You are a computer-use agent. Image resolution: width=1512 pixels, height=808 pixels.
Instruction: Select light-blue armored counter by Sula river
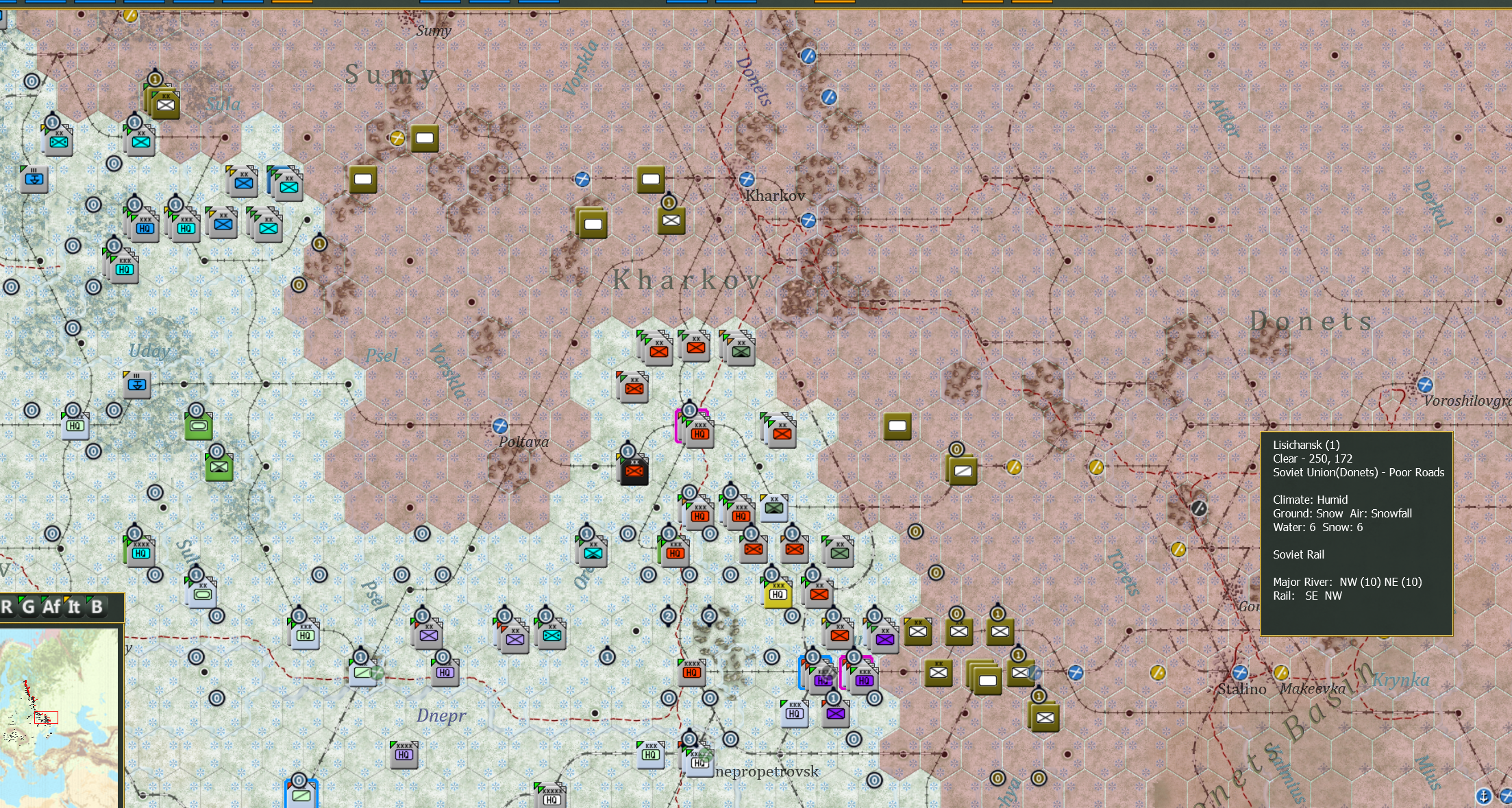(203, 593)
